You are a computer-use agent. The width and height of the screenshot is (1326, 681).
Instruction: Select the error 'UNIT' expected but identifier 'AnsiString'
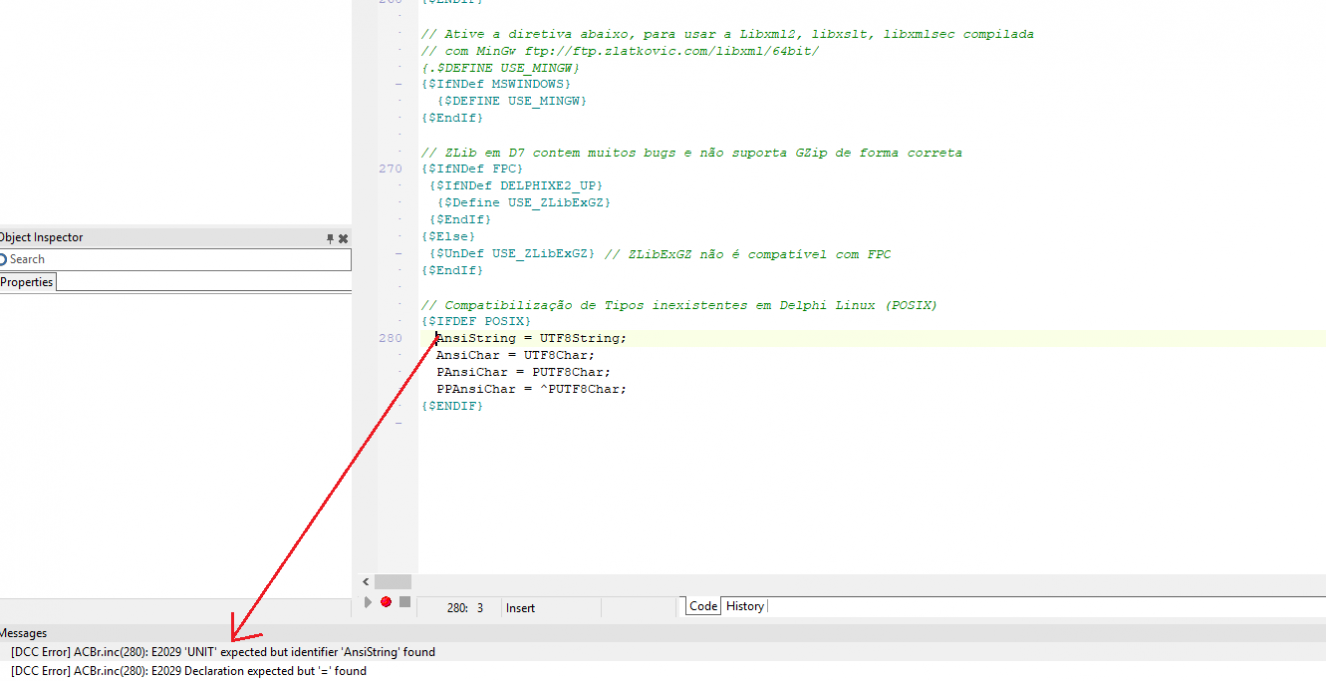click(x=223, y=652)
